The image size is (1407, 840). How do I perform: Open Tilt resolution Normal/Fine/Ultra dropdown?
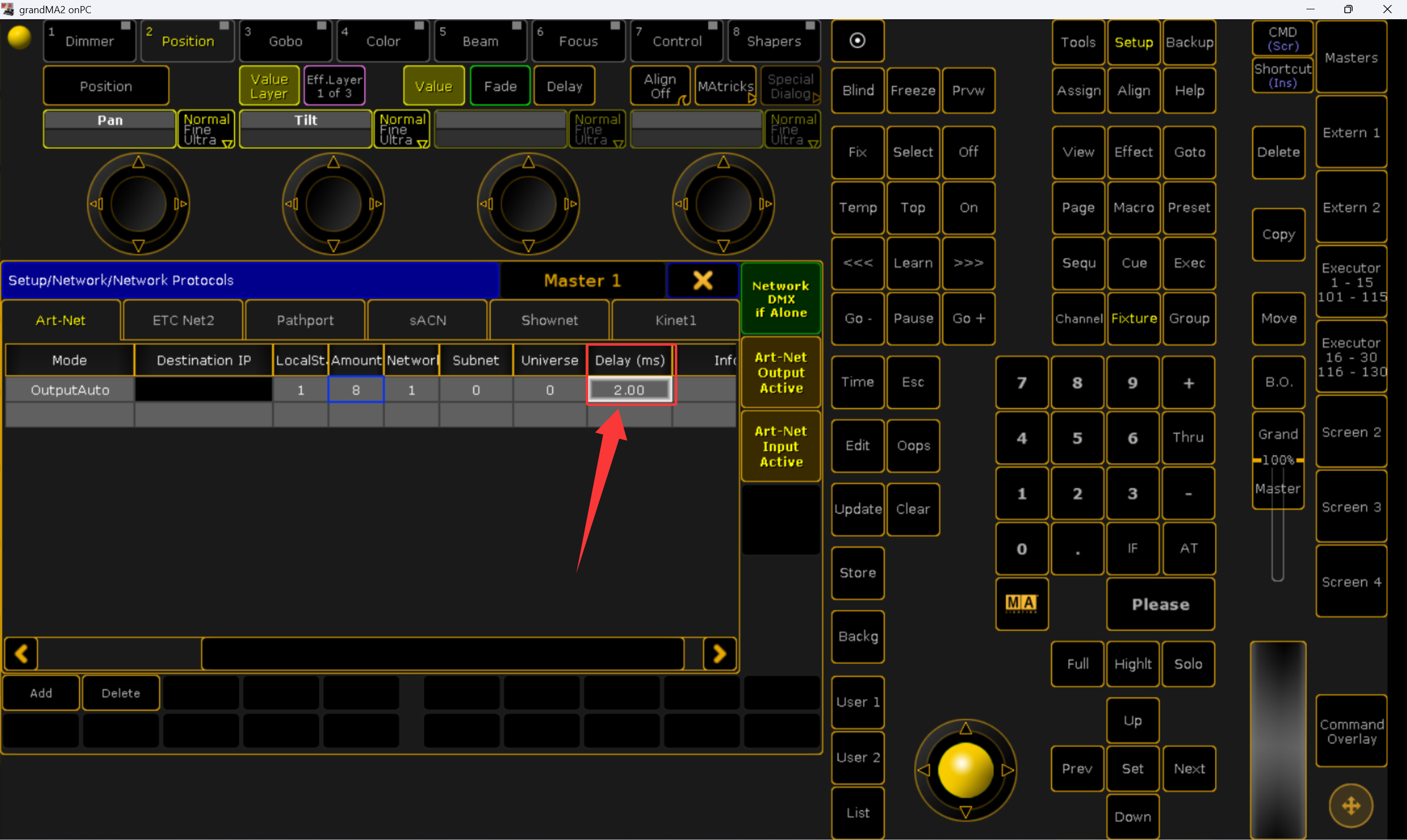402,130
